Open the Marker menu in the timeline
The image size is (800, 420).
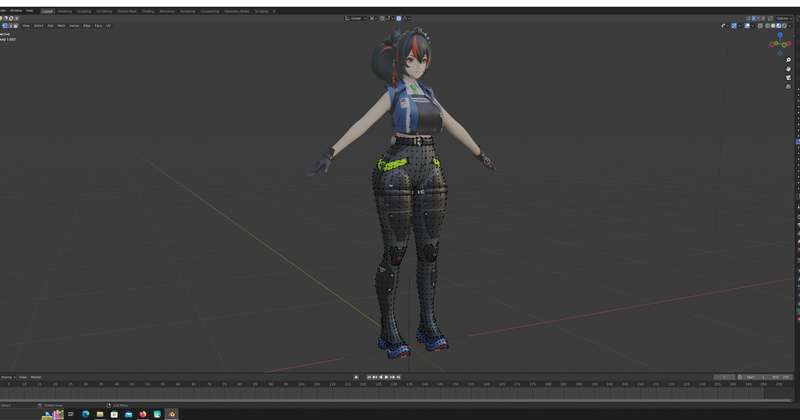(x=36, y=377)
